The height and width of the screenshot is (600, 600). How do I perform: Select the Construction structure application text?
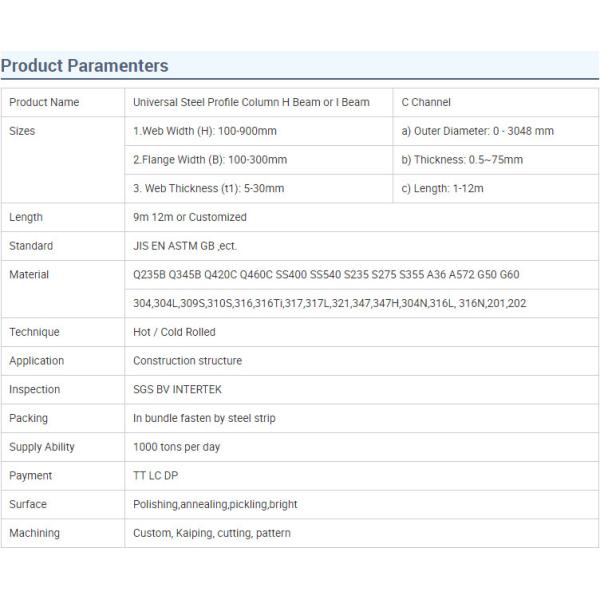(x=187, y=361)
